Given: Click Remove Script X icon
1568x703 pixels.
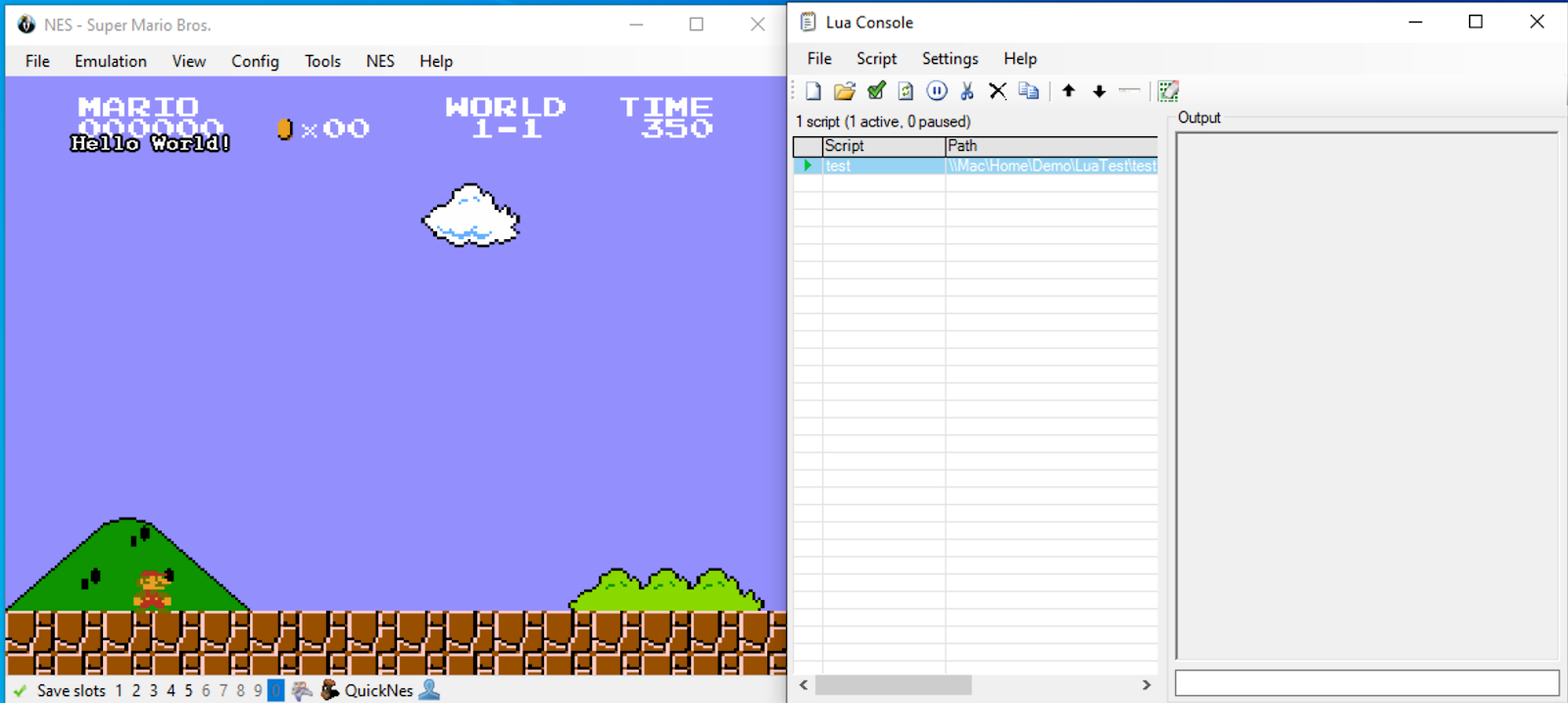Looking at the screenshot, I should pos(998,91).
